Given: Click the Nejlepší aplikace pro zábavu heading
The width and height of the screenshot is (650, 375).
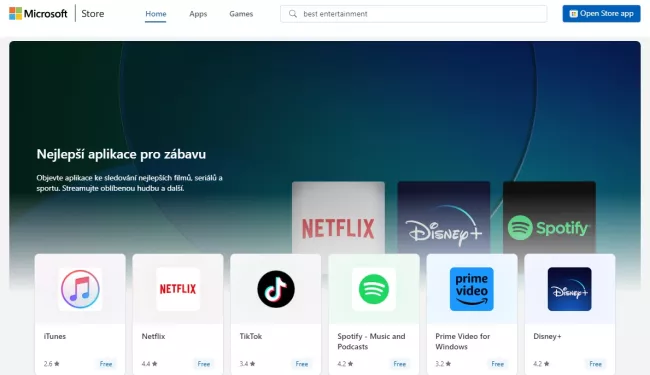Looking at the screenshot, I should pos(121,154).
